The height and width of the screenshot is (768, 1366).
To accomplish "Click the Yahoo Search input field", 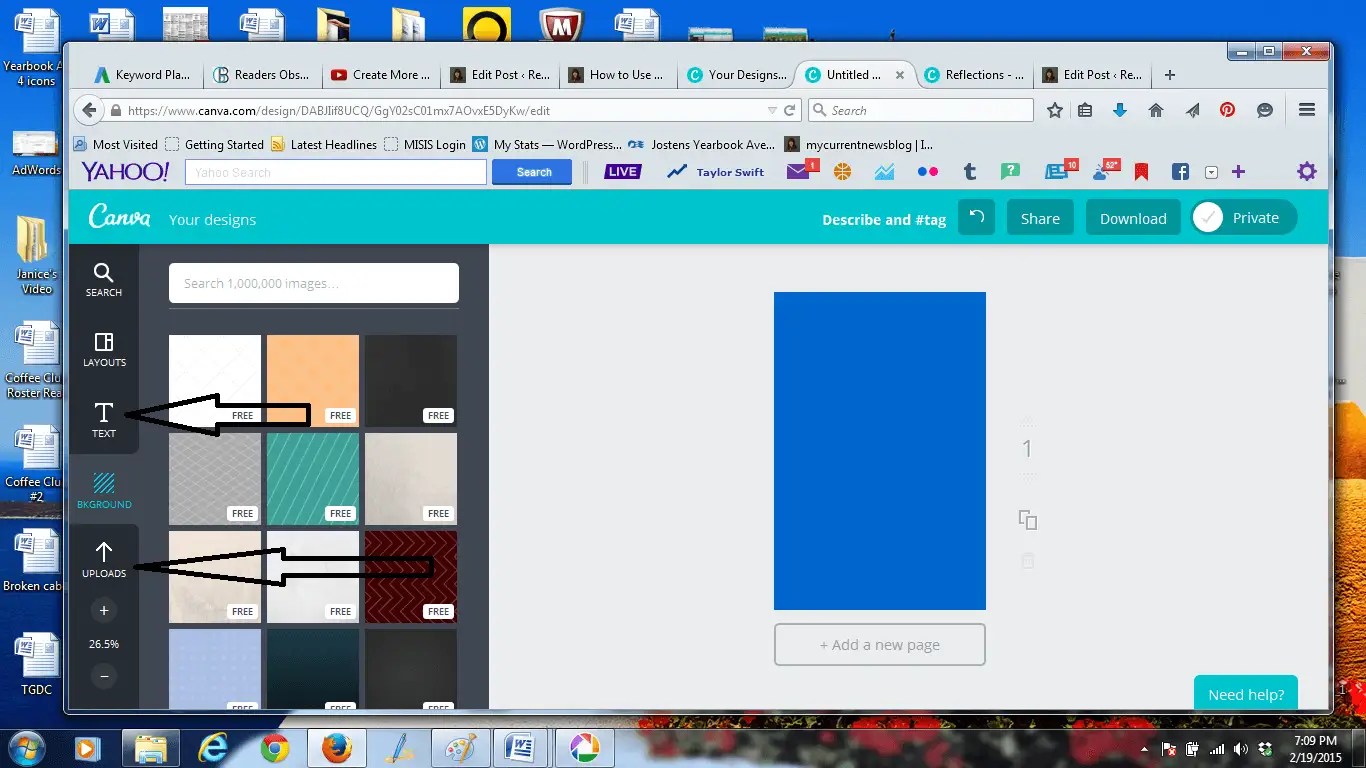I will (336, 172).
